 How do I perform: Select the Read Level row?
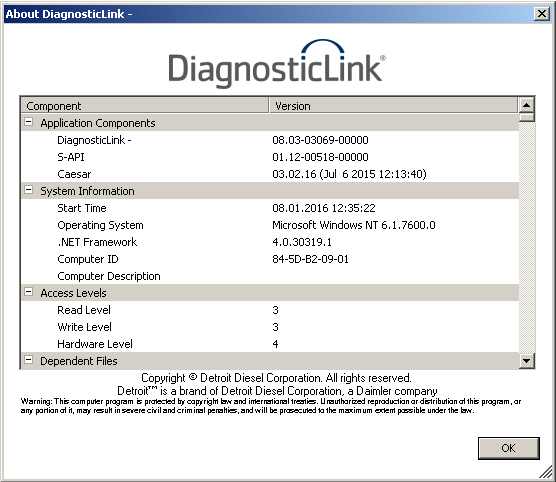click(270, 310)
